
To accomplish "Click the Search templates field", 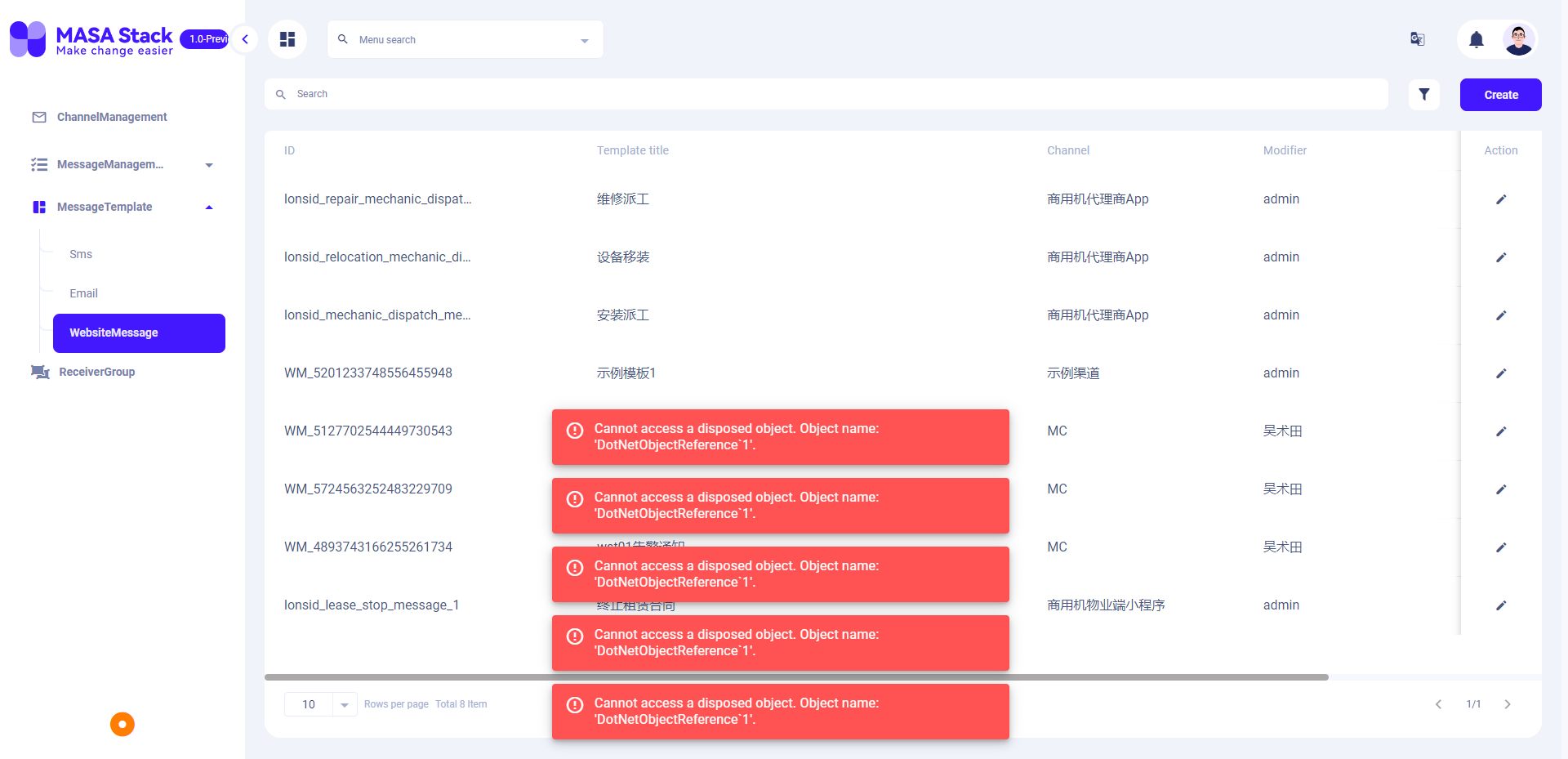I will click(826, 94).
